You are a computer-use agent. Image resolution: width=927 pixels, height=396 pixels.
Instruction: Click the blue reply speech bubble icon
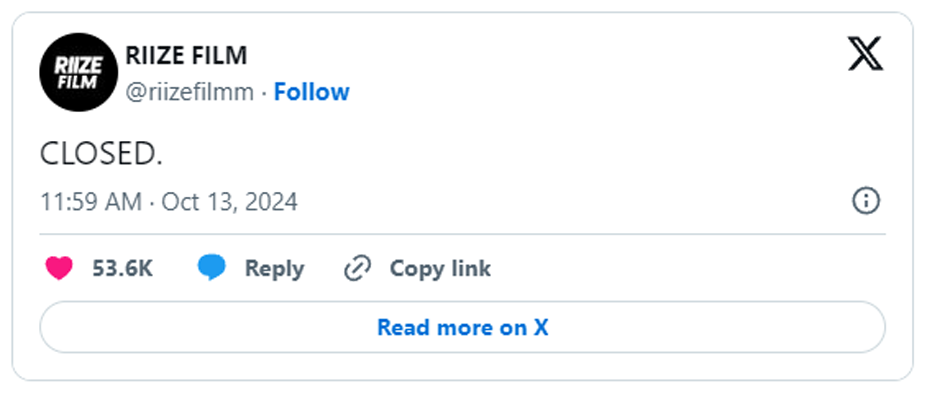pyautogui.click(x=212, y=268)
